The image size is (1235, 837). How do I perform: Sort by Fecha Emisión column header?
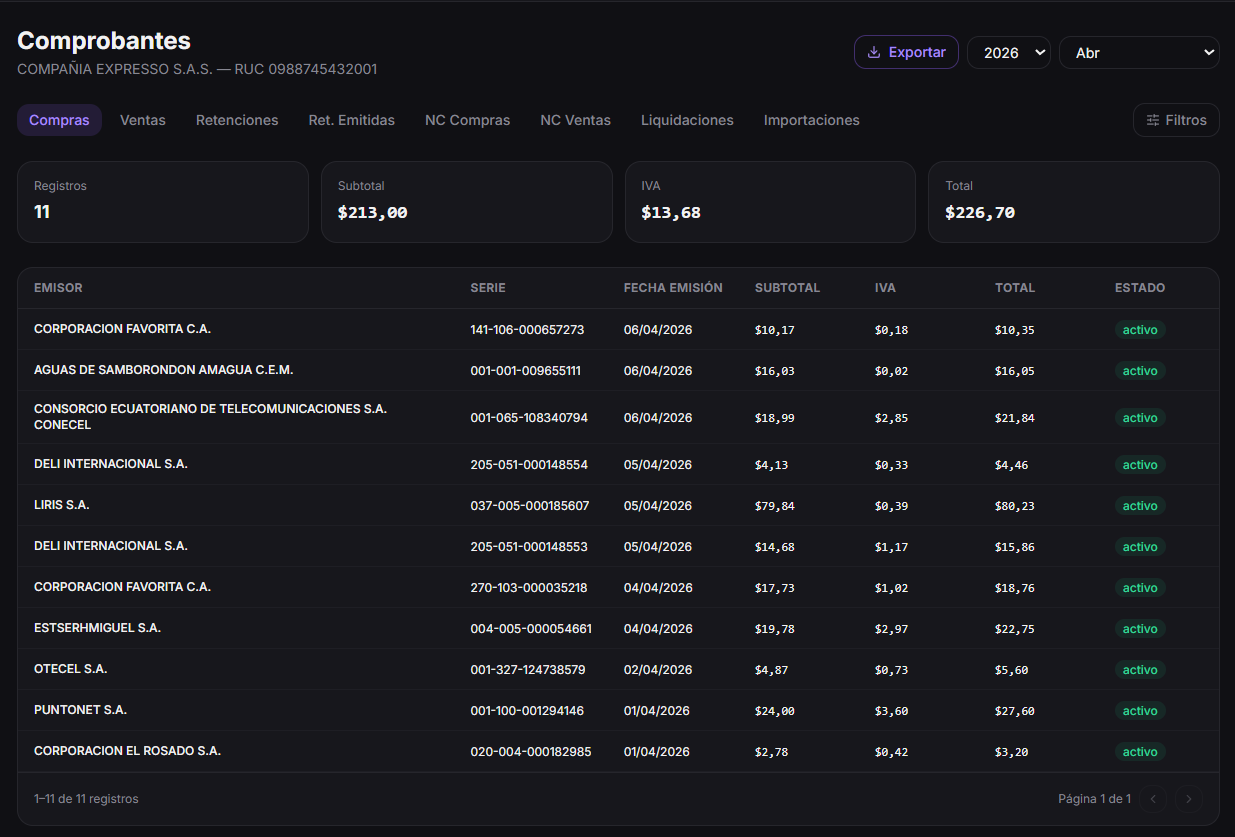pos(673,288)
